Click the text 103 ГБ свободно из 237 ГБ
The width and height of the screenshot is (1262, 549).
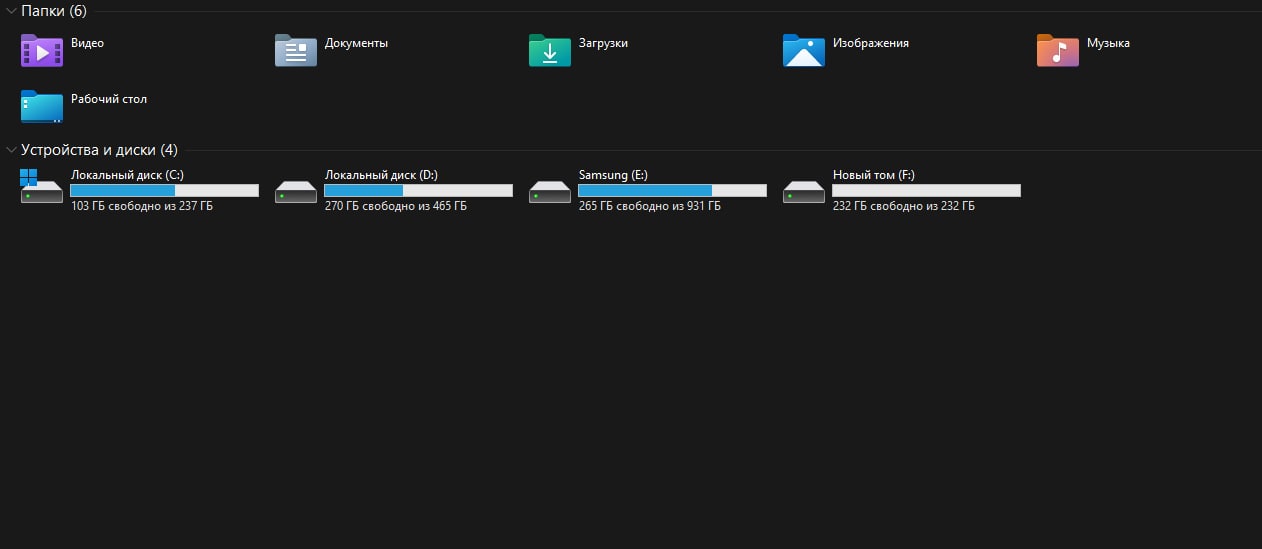coord(142,206)
